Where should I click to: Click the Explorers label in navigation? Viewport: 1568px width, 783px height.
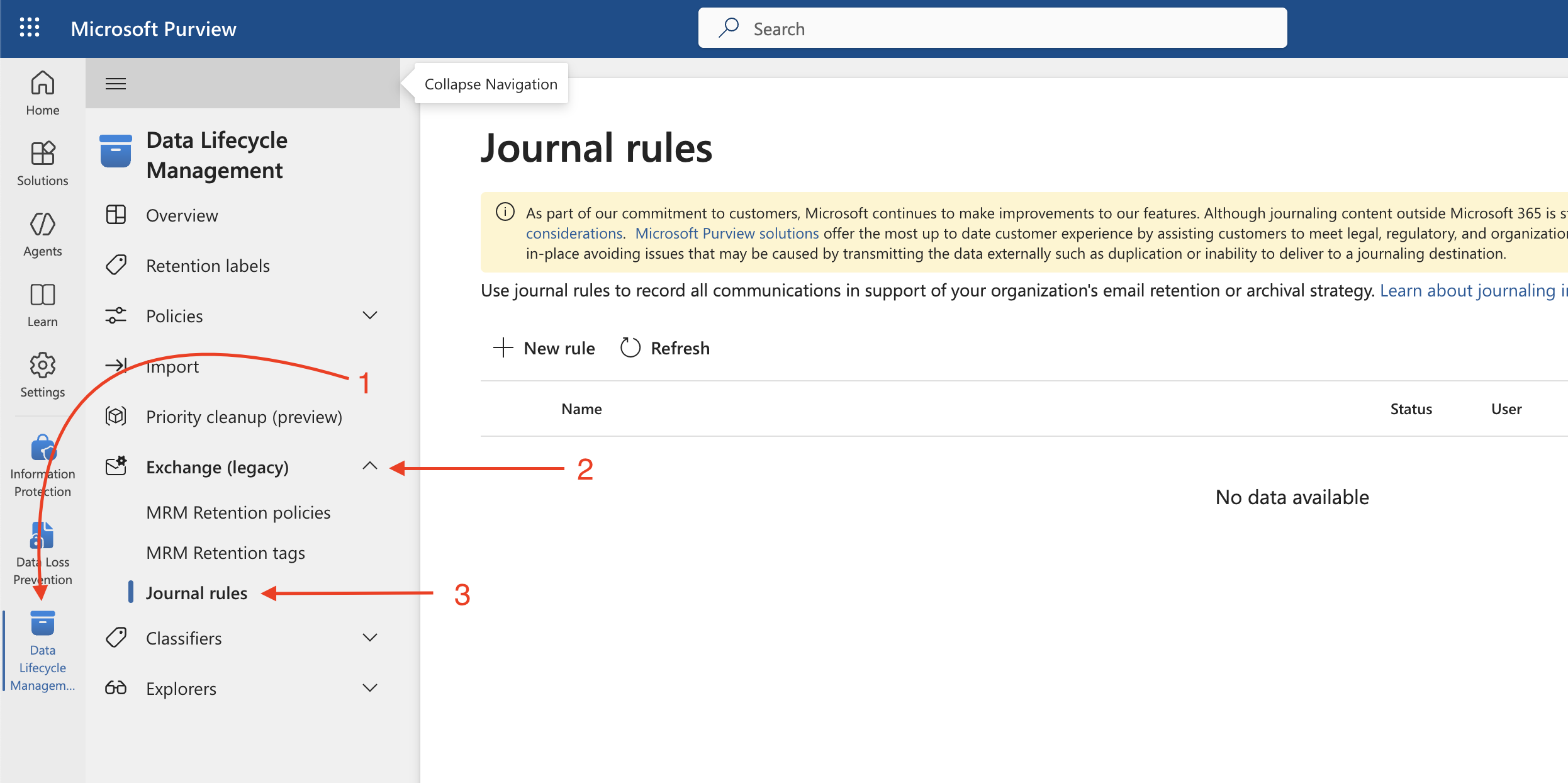(181, 689)
